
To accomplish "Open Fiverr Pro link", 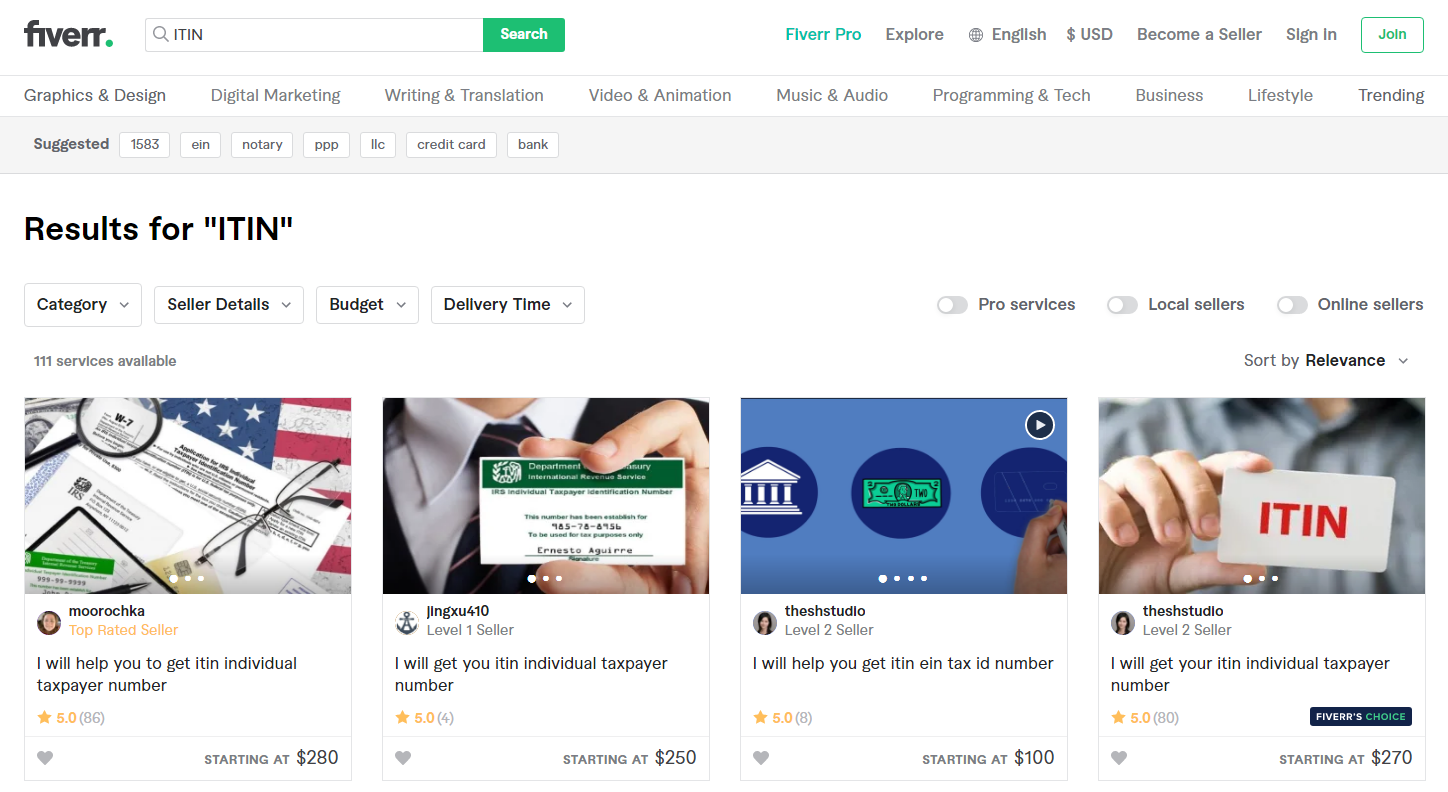I will point(823,34).
